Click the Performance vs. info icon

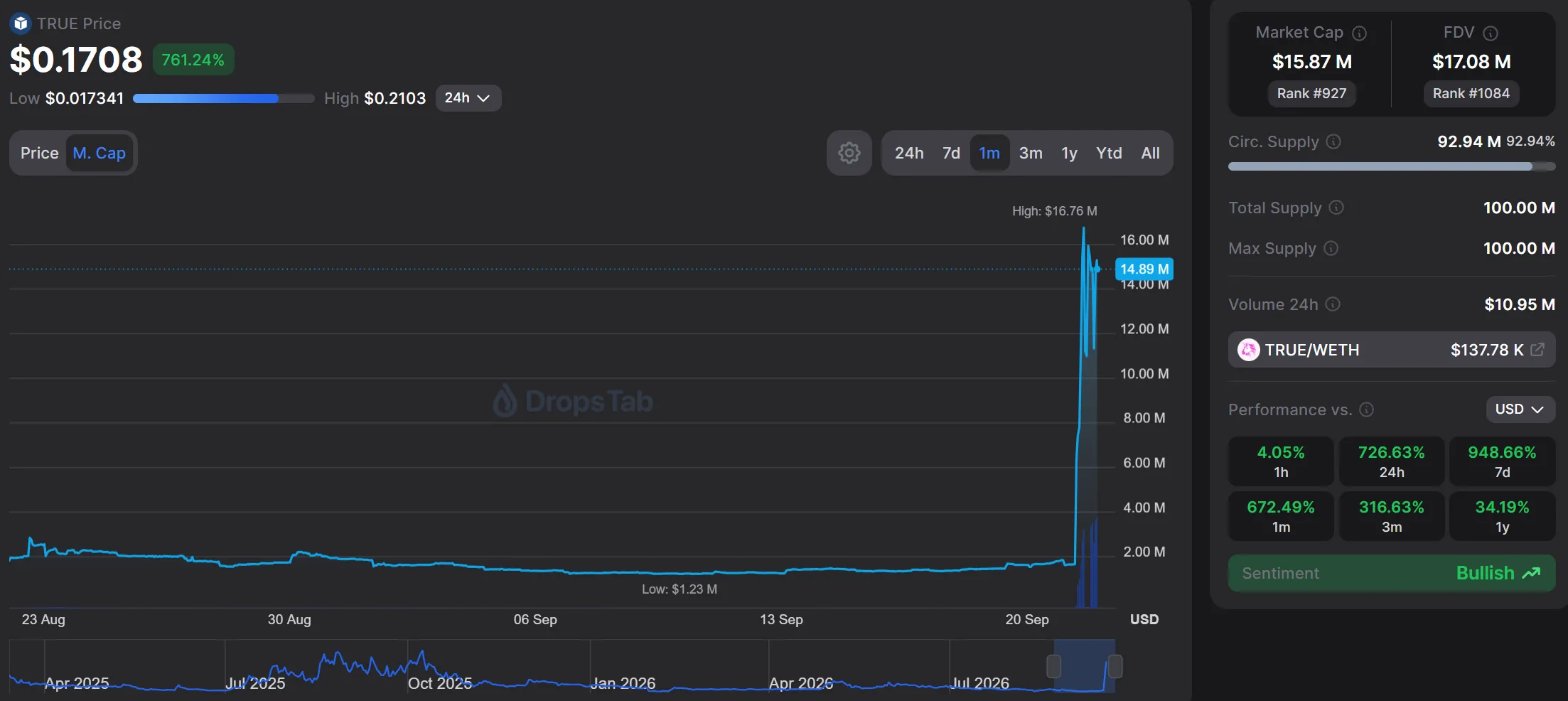(x=1366, y=410)
